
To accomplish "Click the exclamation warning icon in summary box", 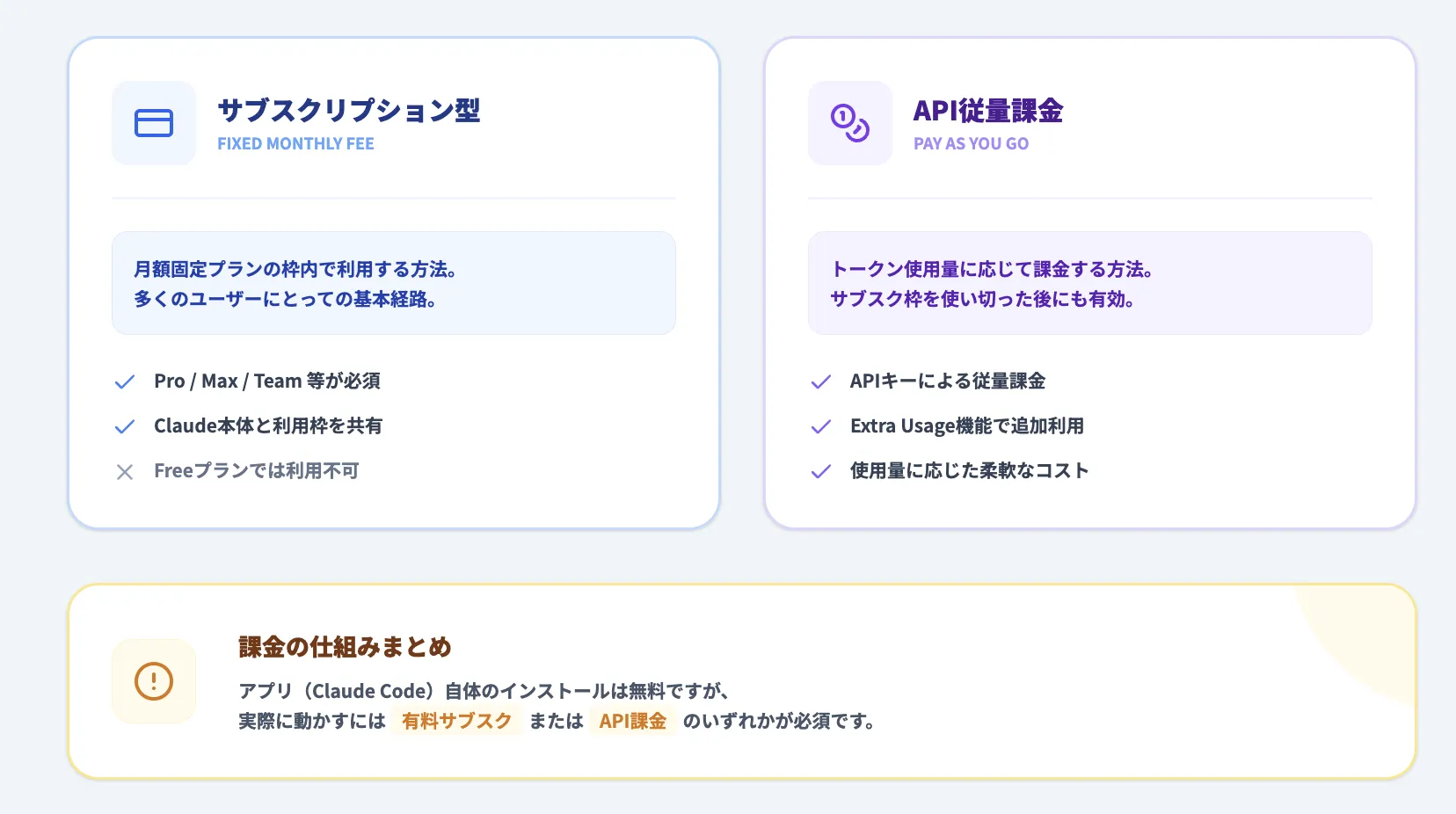I will click(x=153, y=680).
